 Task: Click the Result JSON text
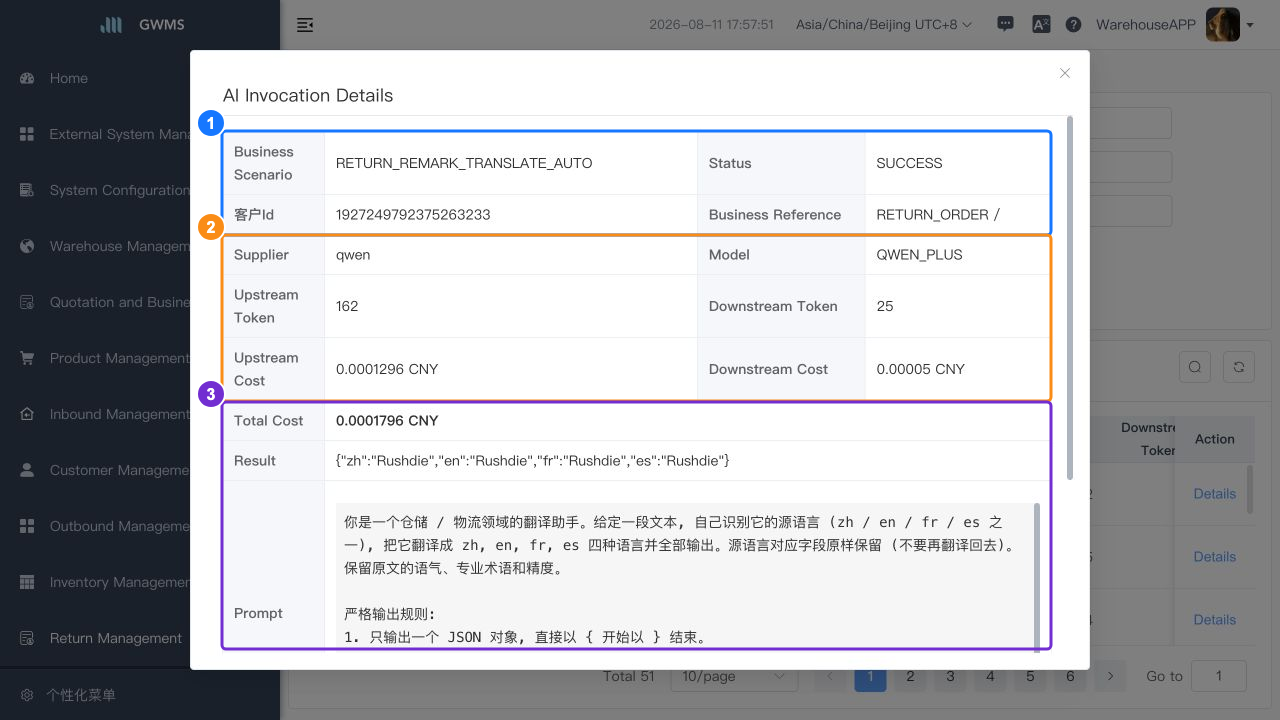point(532,460)
